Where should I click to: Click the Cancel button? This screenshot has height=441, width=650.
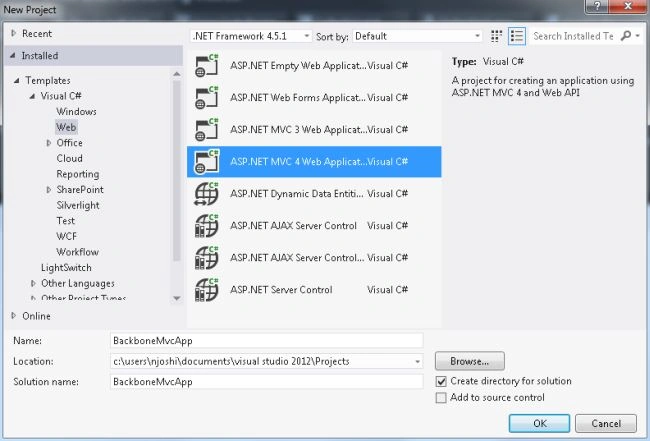coord(606,423)
